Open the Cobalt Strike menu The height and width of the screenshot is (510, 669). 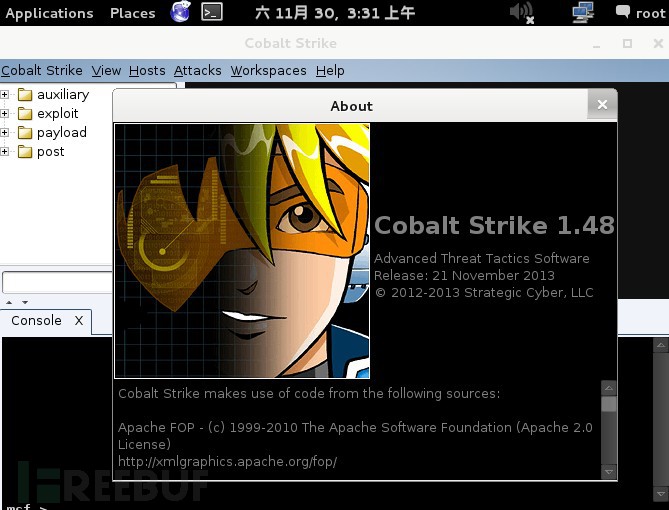coord(42,70)
